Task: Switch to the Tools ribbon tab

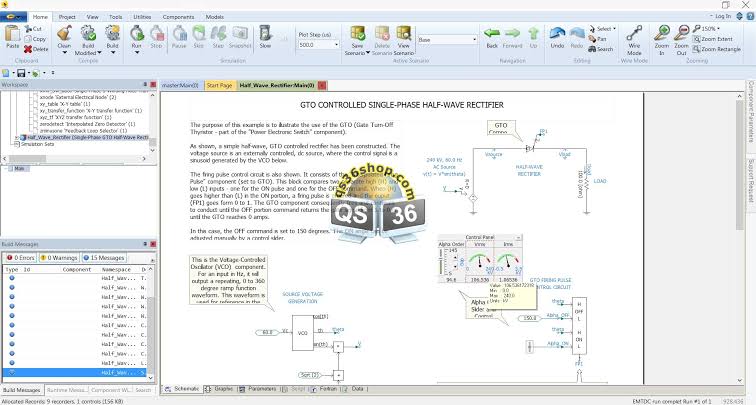Action: (116, 17)
